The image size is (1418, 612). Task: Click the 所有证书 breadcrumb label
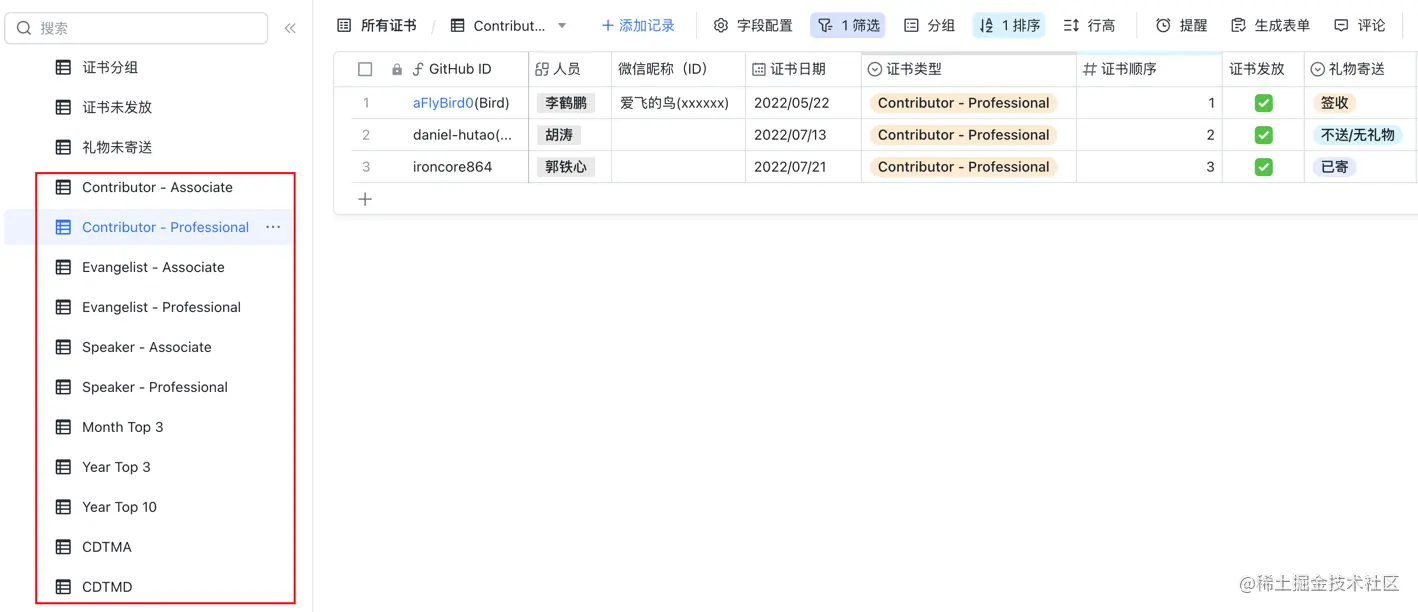(x=388, y=25)
